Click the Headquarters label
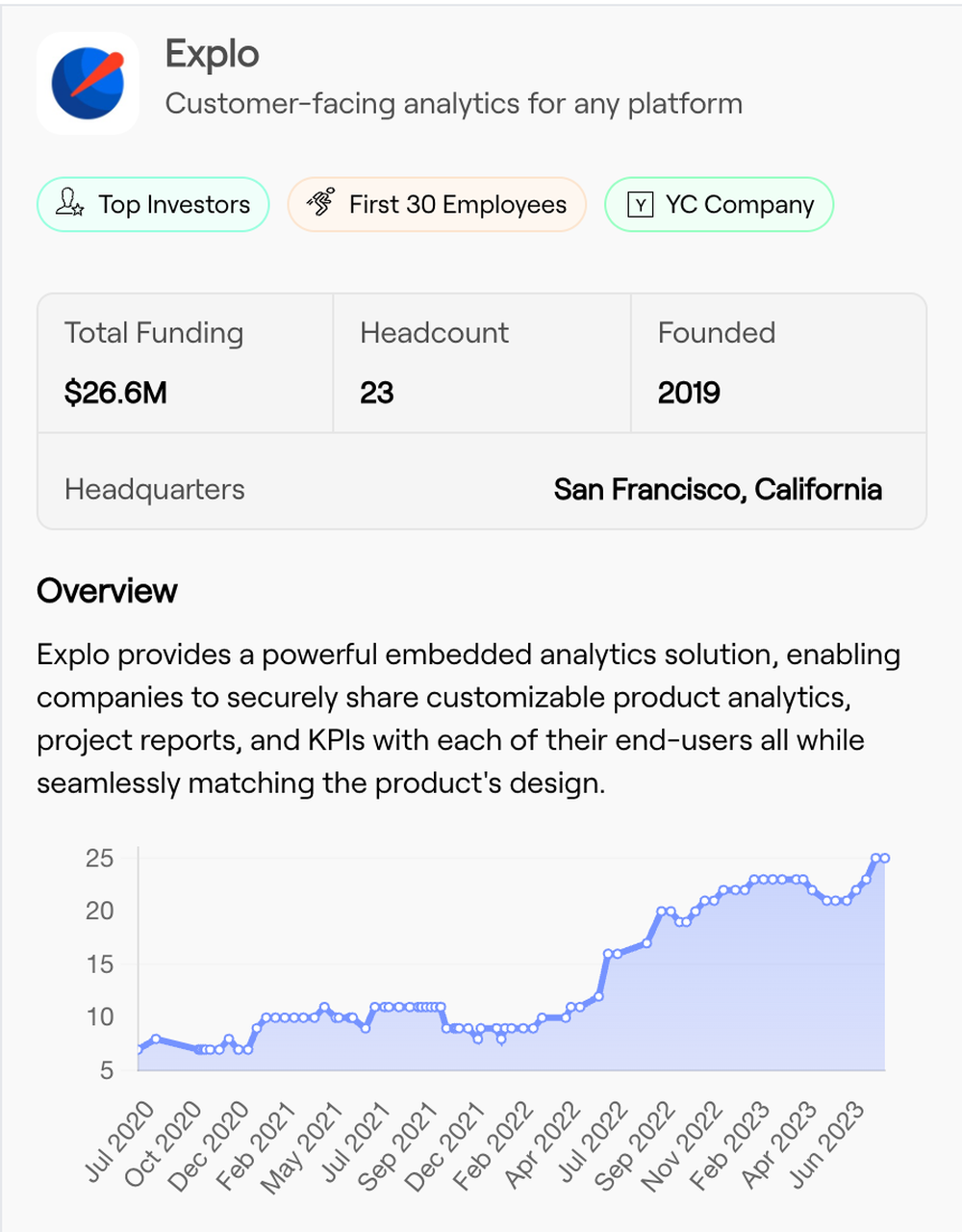This screenshot has width=962, height=1232. 155,490
